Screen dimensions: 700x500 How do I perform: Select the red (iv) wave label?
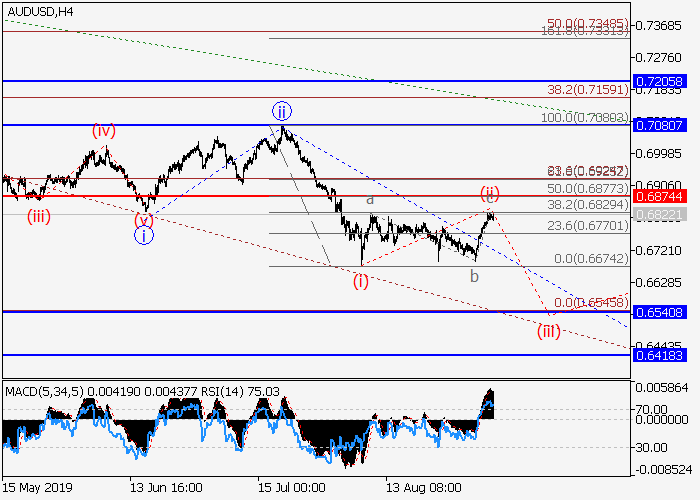coord(103,130)
